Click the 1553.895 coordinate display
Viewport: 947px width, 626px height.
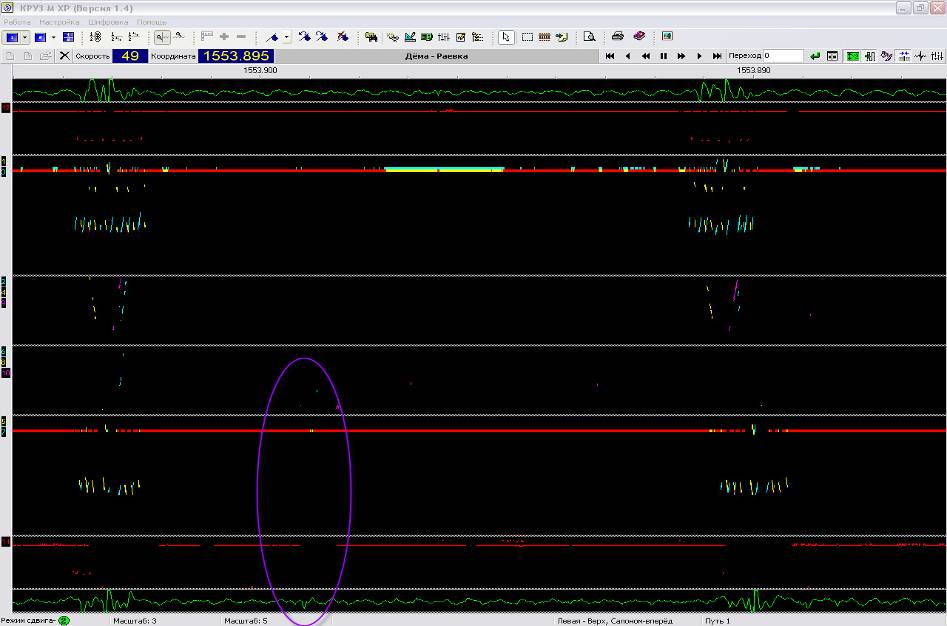pos(237,56)
